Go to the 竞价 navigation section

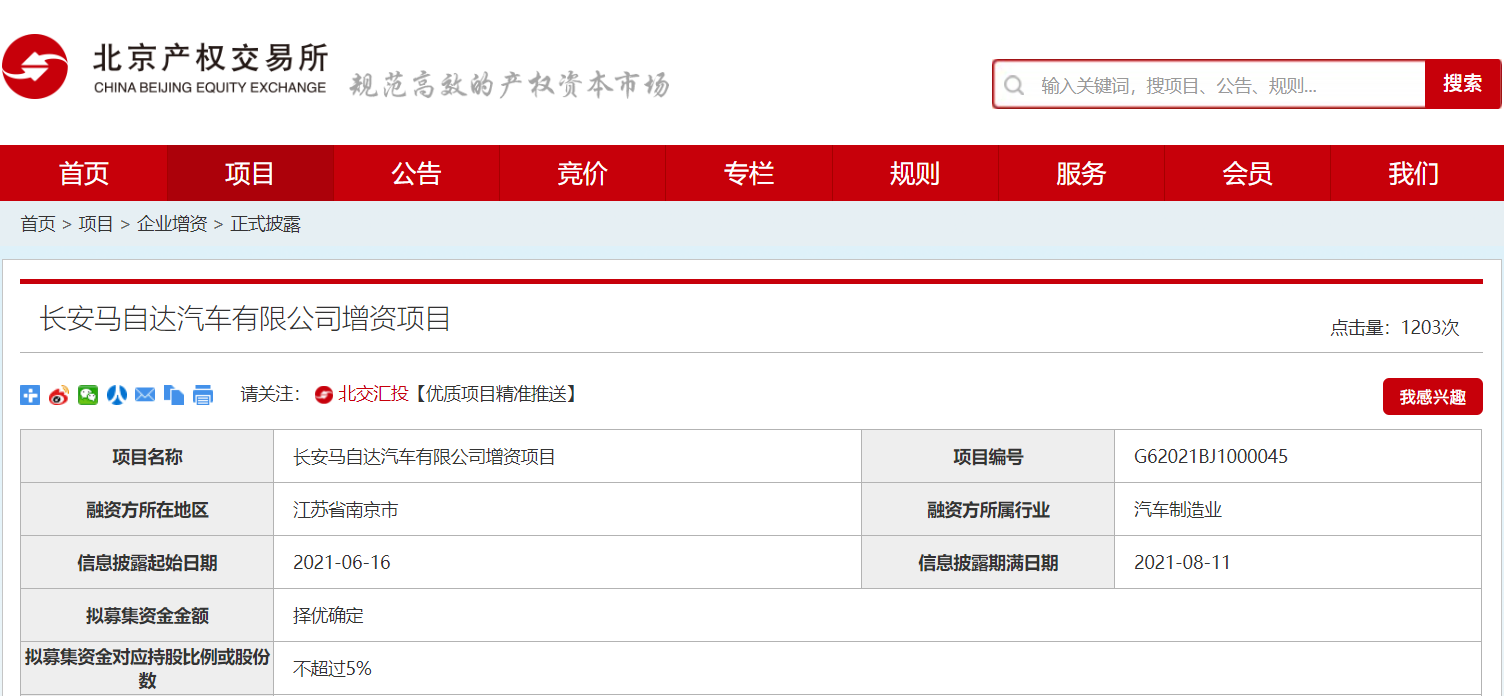tap(582, 174)
